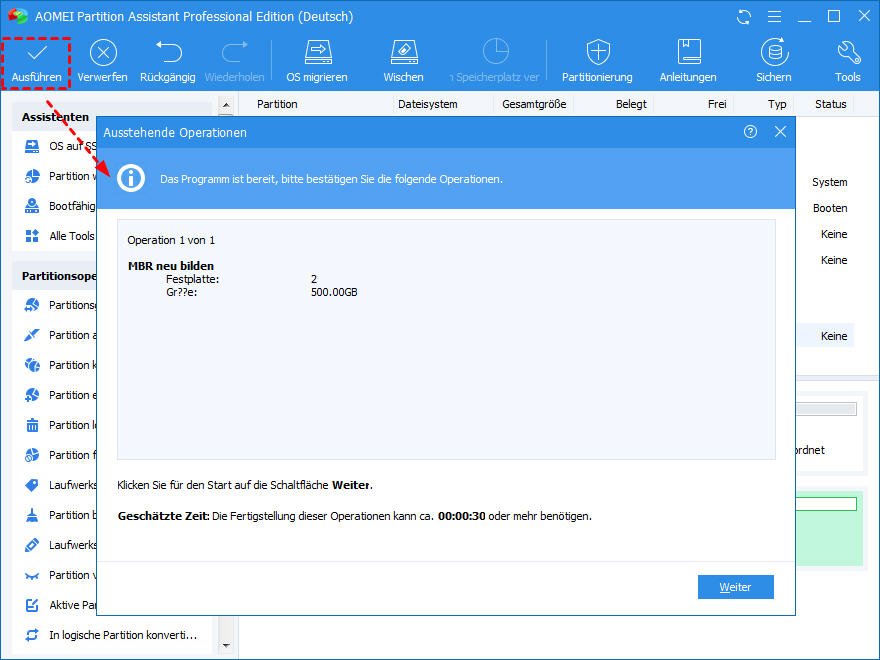Click the Ausführen checkmark icon
Viewport: 880px width, 660px height.
(36, 53)
